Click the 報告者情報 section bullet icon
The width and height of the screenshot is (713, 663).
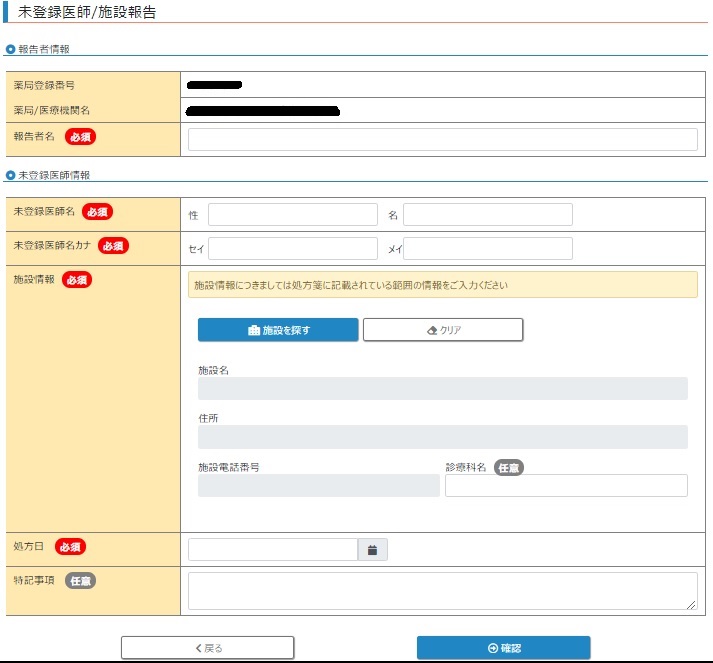11,49
